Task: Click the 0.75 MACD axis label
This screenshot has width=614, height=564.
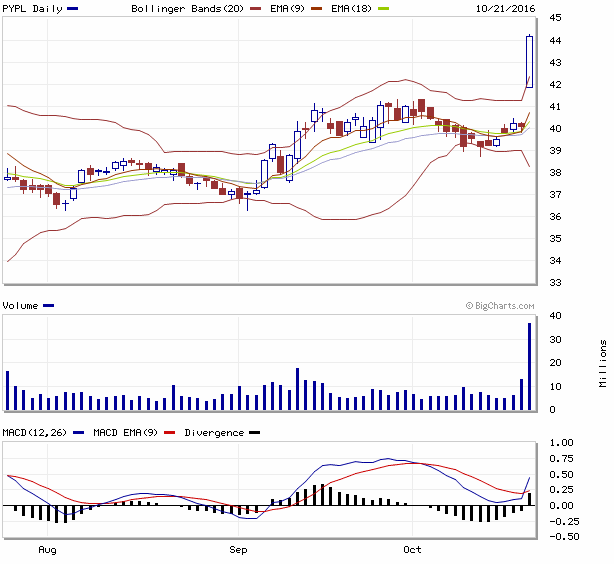Action: [562, 459]
